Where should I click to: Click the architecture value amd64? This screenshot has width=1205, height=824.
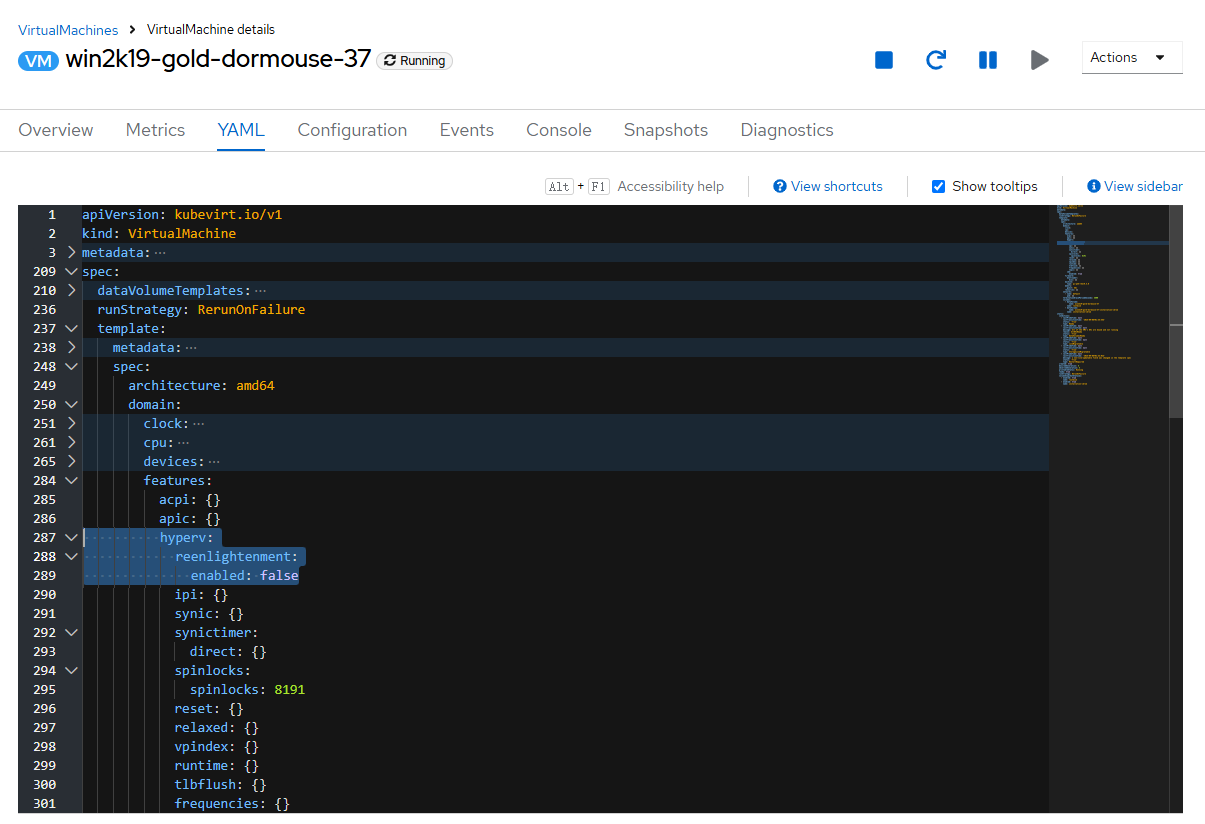tap(255, 385)
